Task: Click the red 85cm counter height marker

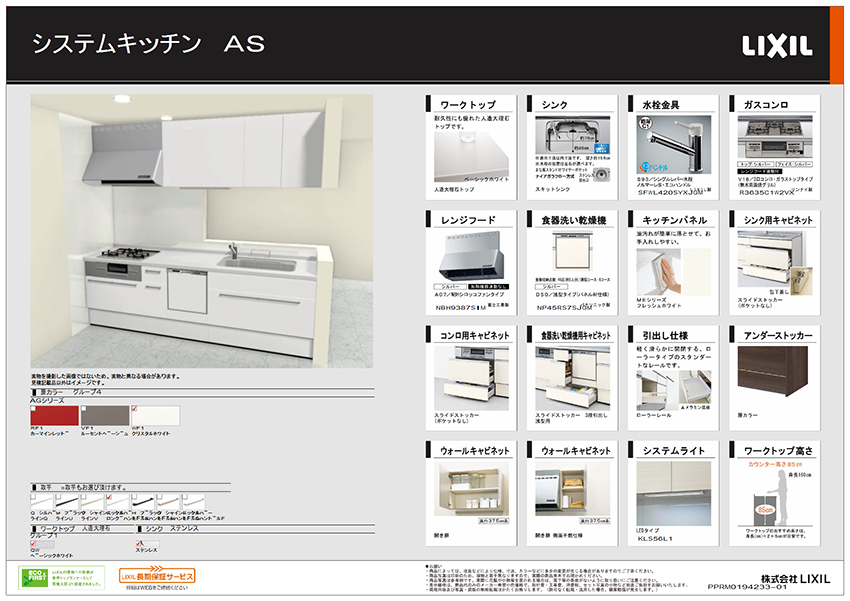Action: click(764, 510)
